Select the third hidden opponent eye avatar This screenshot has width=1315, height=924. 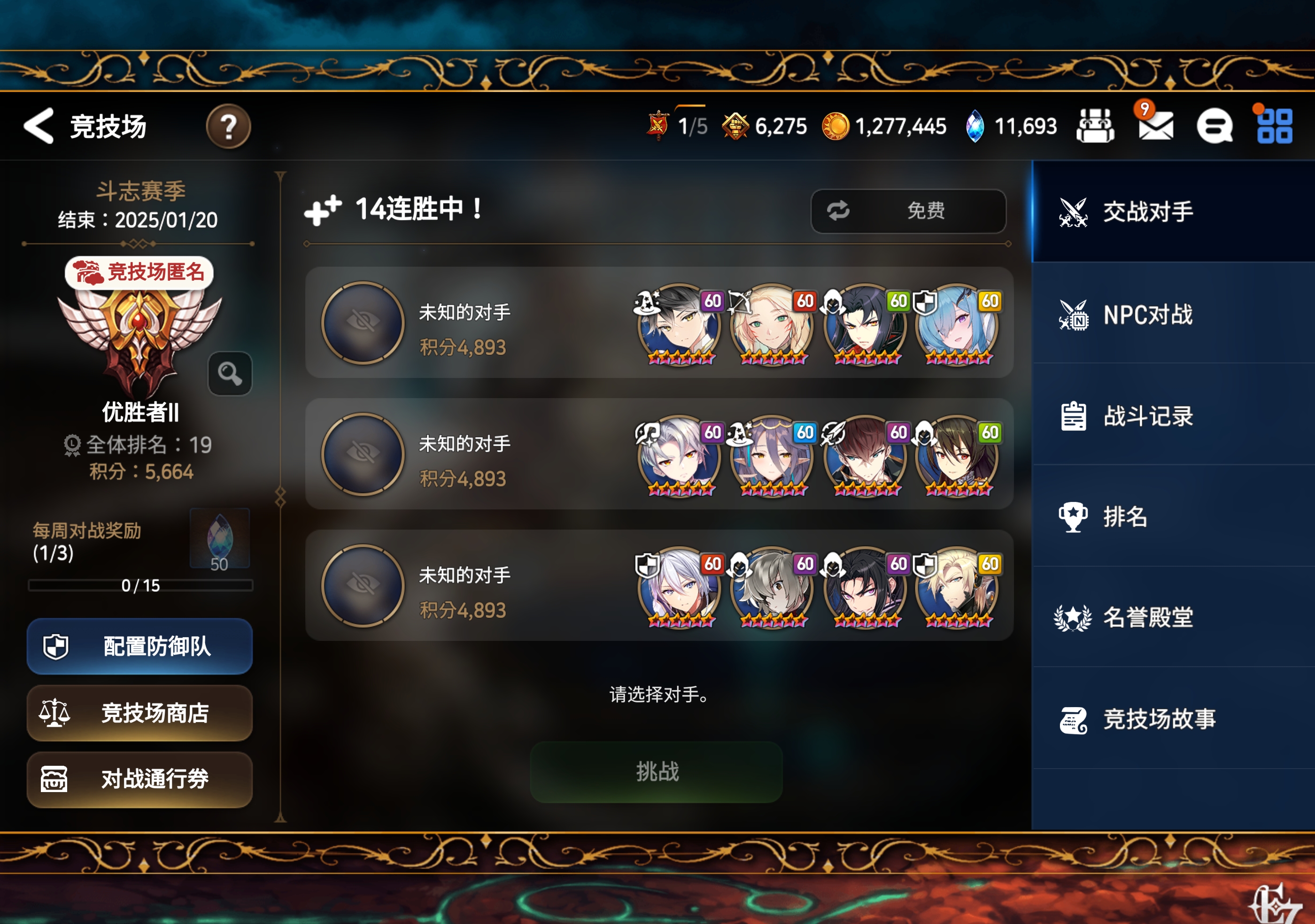tap(363, 585)
